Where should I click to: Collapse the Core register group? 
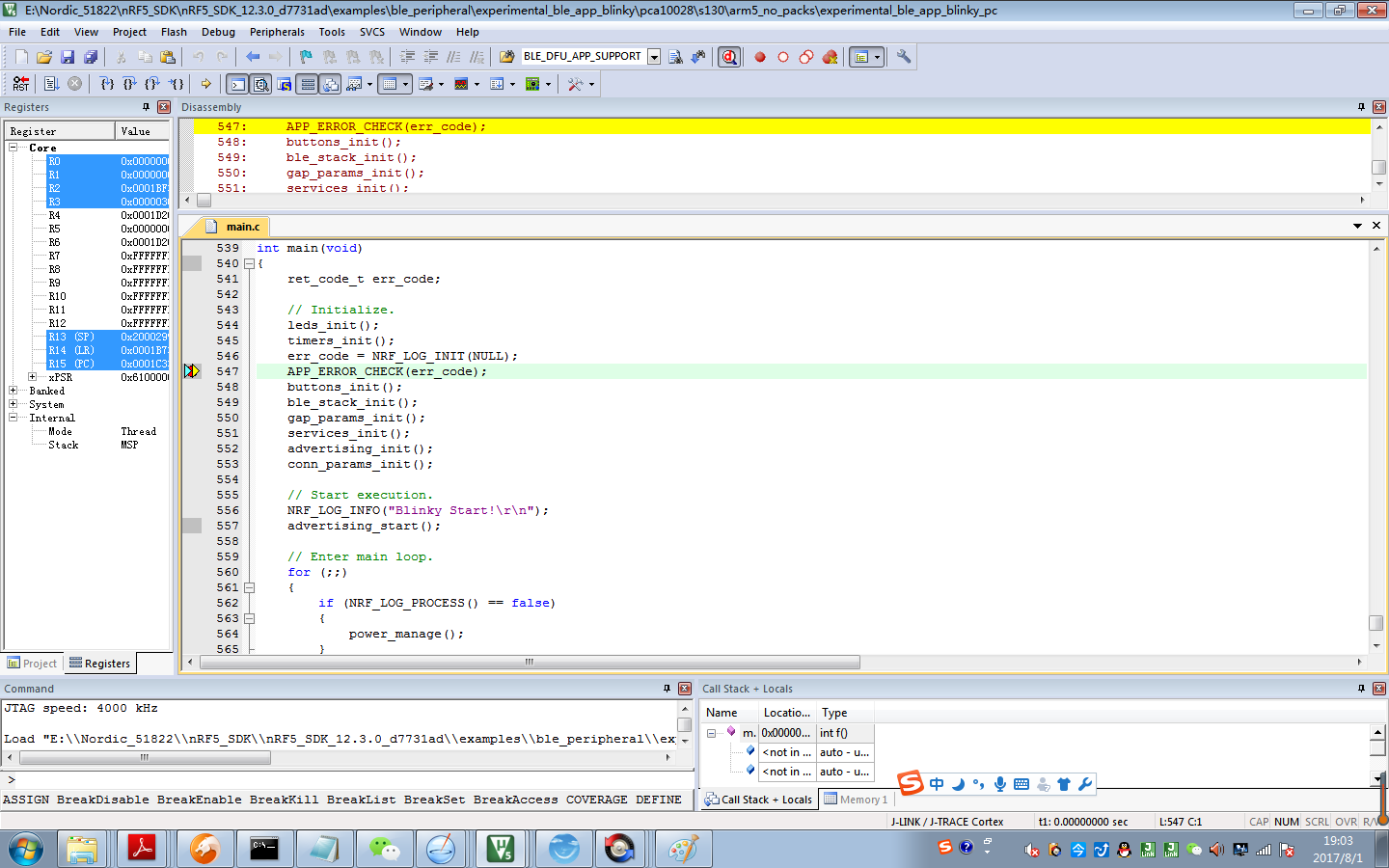pyautogui.click(x=13, y=148)
